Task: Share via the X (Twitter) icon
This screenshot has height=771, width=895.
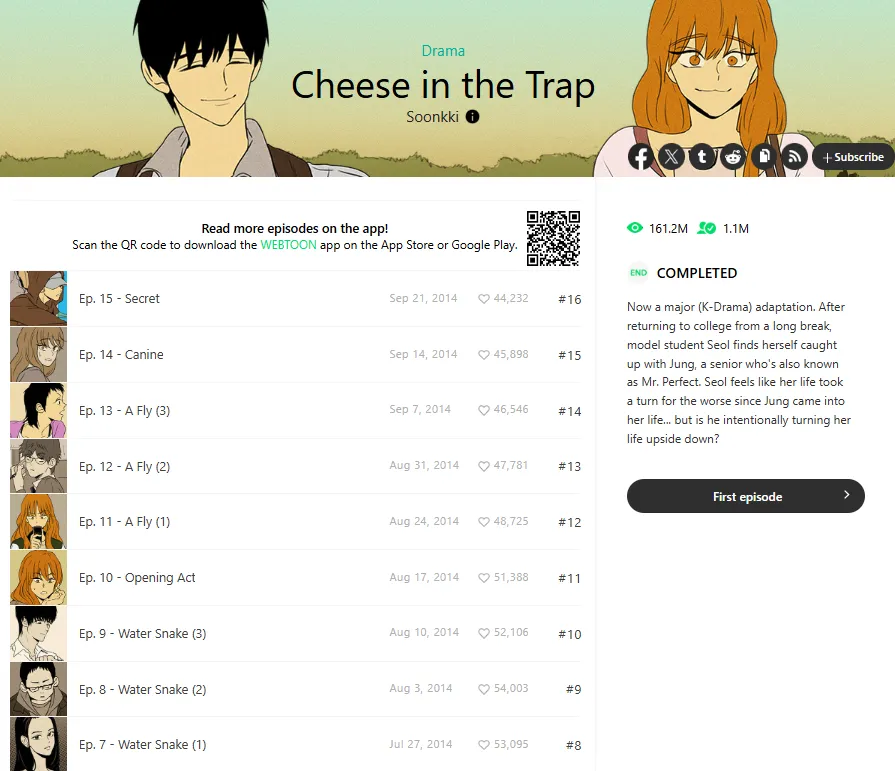Action: (x=672, y=157)
